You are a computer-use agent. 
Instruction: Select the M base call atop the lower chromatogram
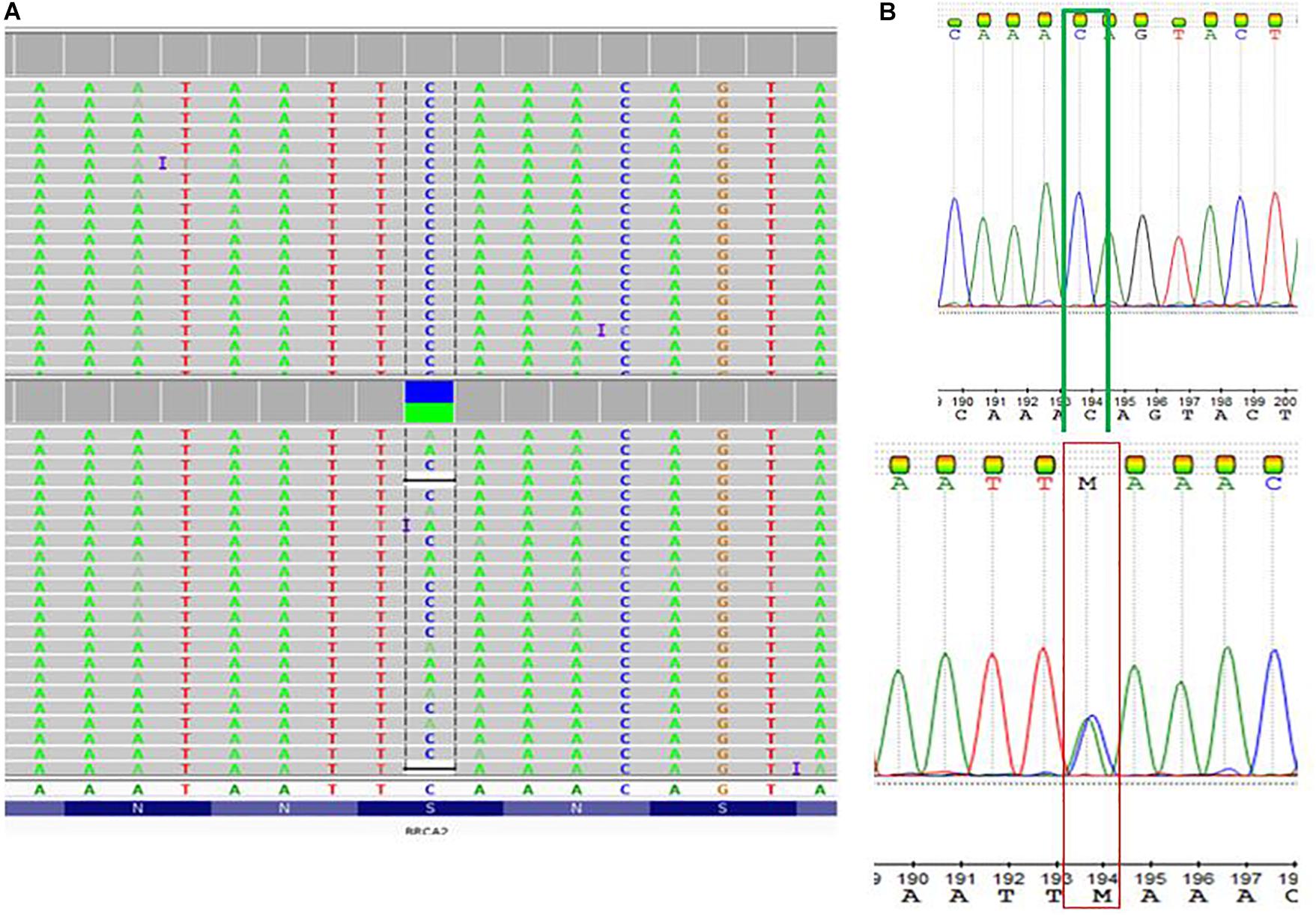(x=1087, y=484)
